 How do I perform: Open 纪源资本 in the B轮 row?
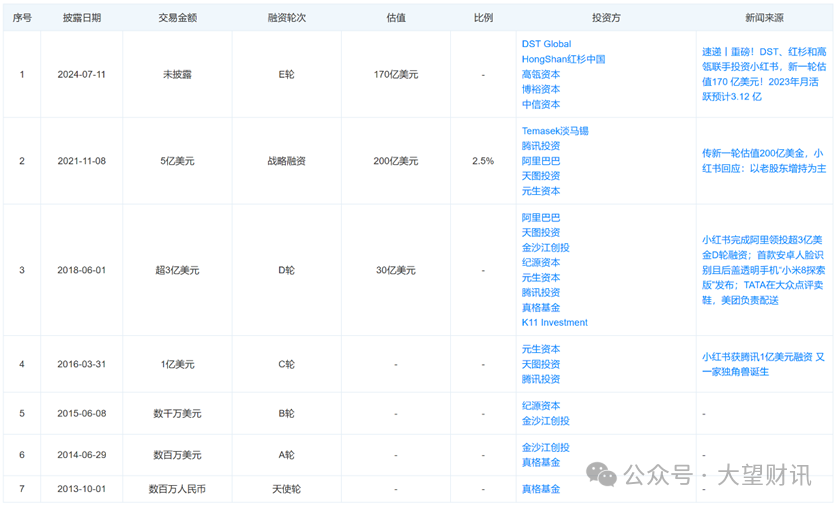pos(541,406)
